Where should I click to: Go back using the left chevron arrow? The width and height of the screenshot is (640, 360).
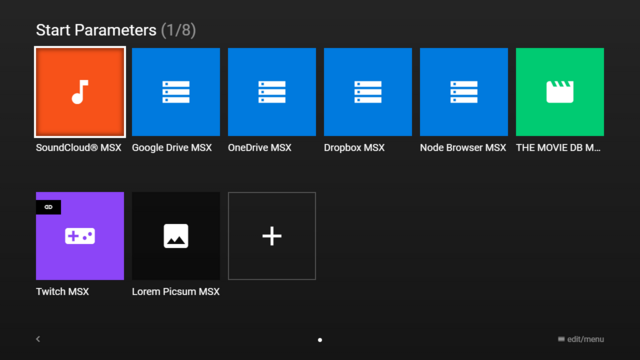point(38,339)
